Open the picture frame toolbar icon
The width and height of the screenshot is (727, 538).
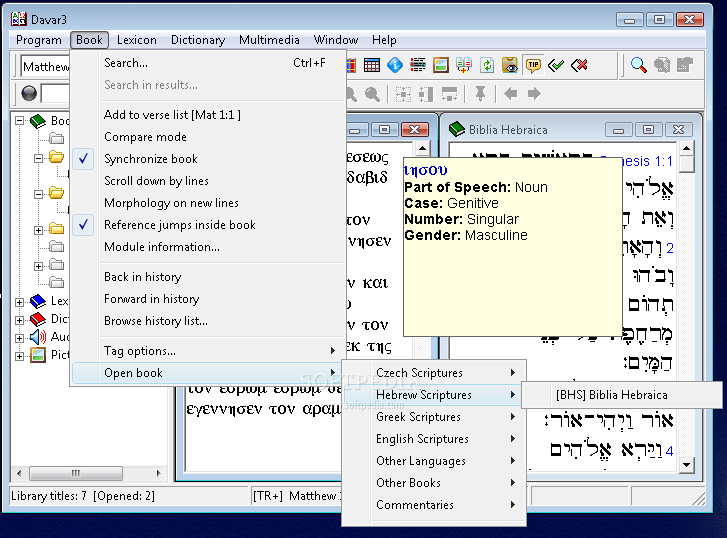pyautogui.click(x=440, y=65)
